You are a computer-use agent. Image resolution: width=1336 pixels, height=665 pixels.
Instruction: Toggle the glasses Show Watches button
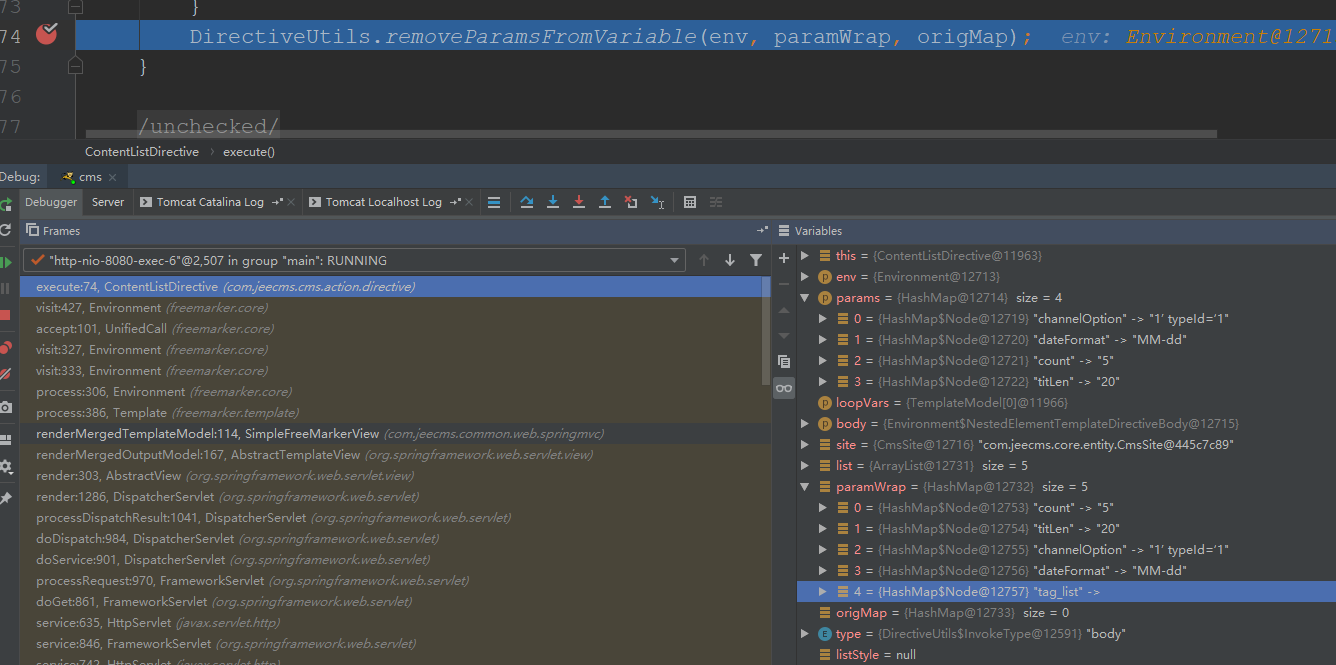point(783,387)
